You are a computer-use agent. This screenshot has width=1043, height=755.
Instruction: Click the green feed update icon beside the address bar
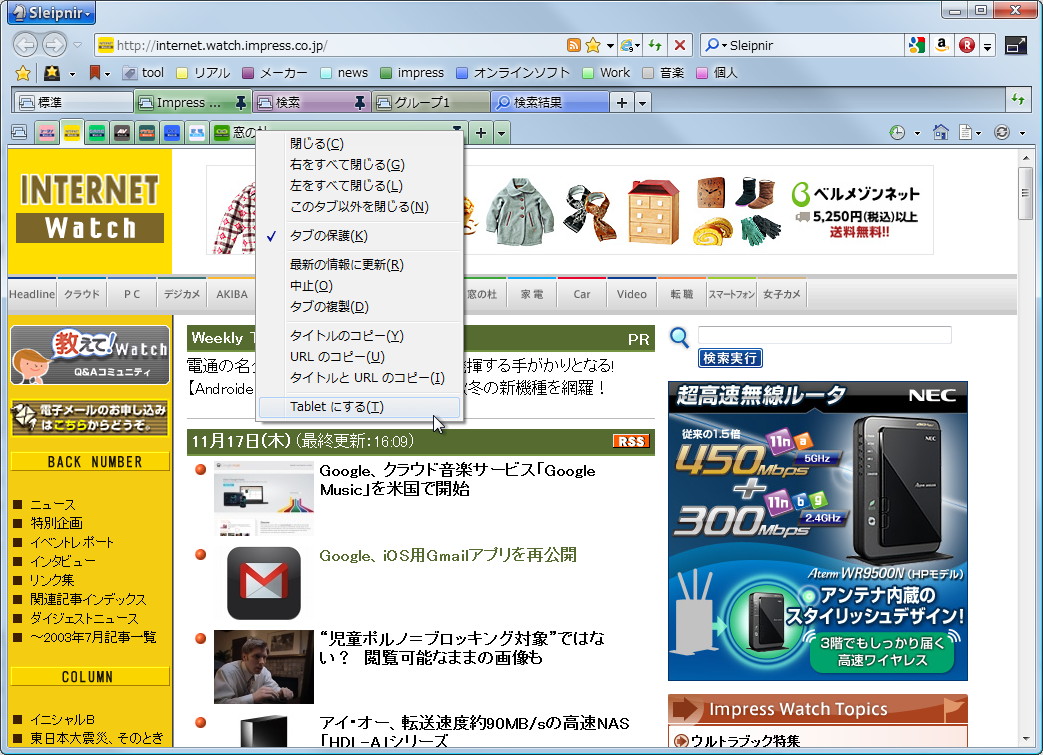[x=657, y=45]
